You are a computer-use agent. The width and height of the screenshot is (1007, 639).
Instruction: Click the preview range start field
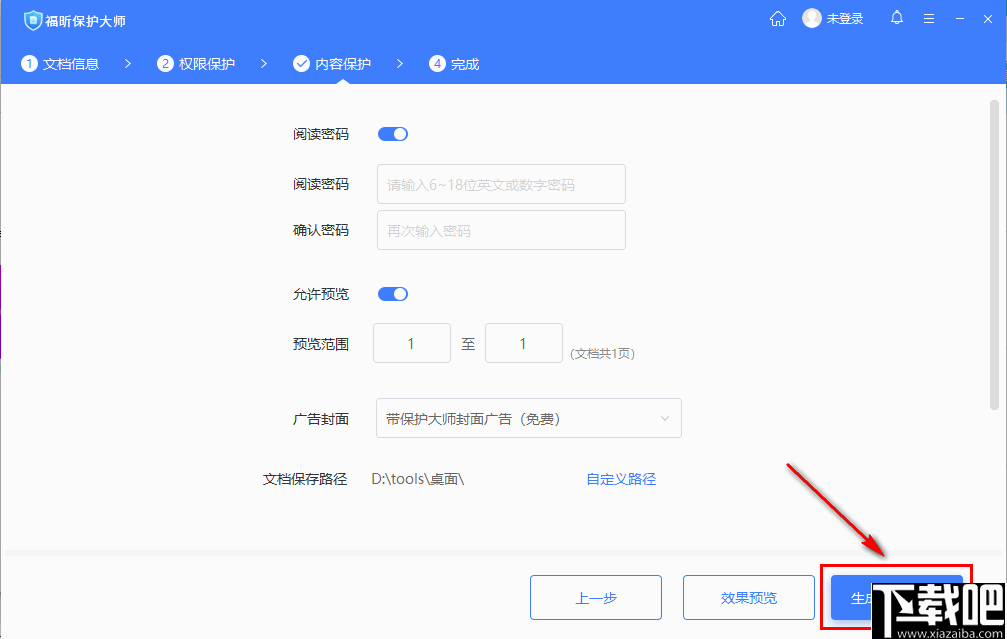coord(411,343)
